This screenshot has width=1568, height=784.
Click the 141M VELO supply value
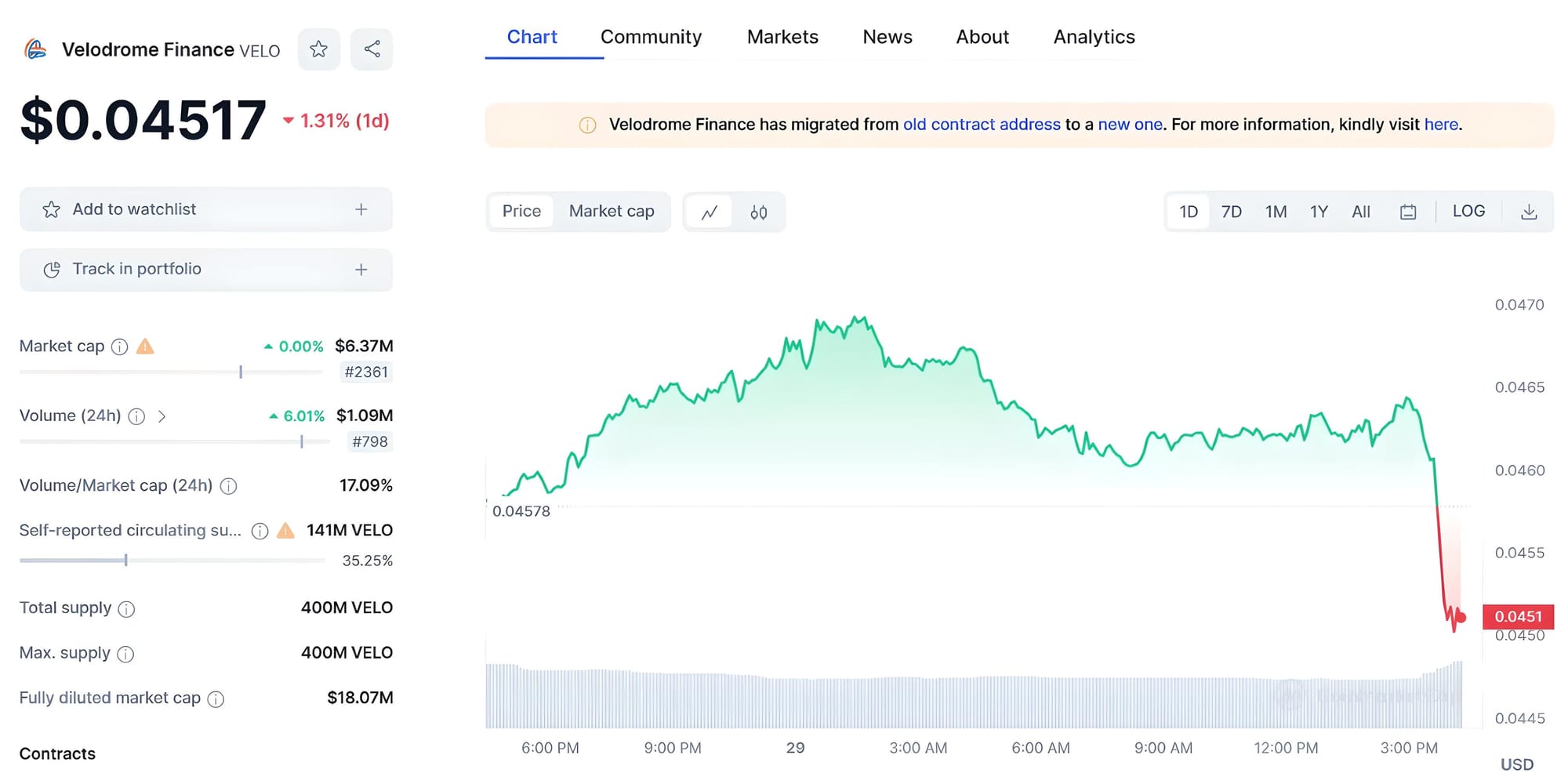coord(350,530)
